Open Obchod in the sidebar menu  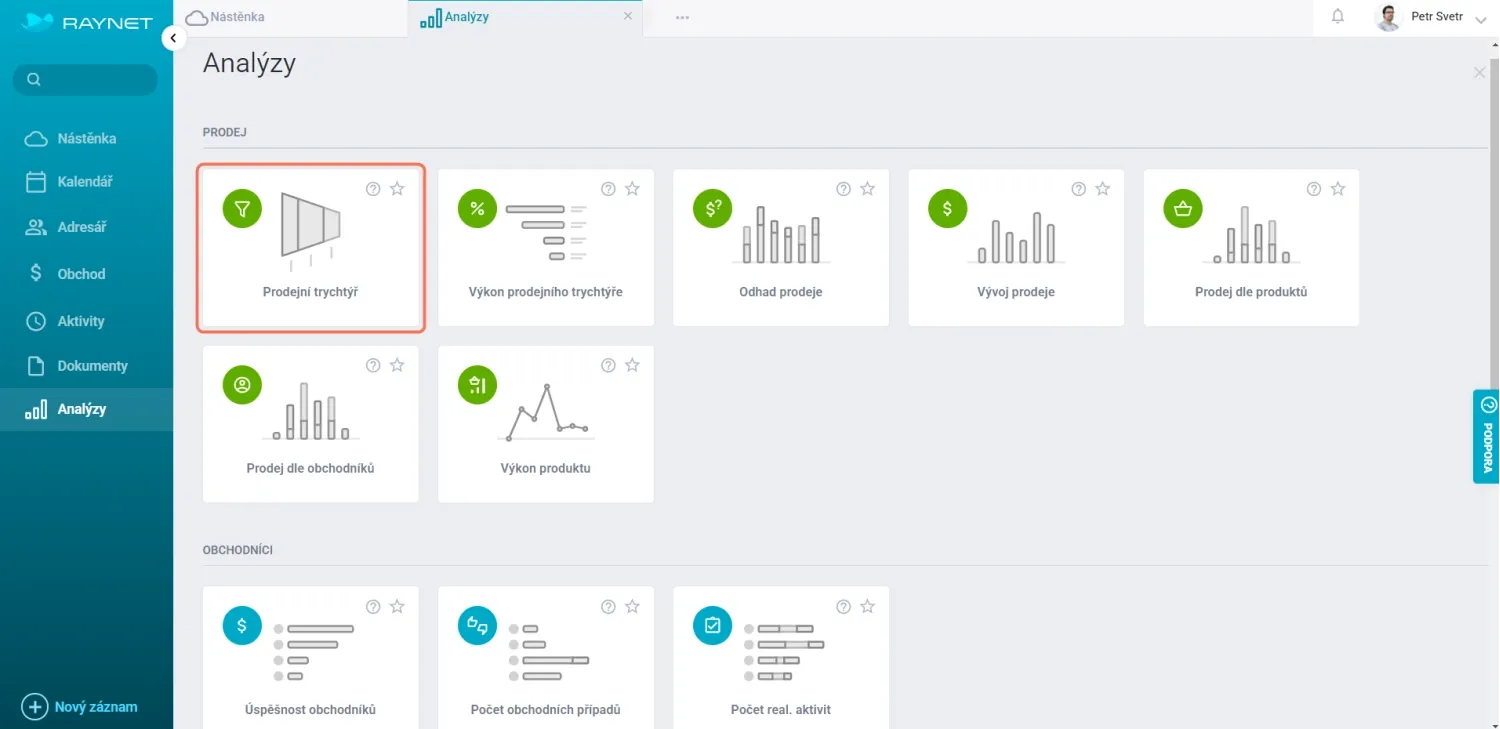[81, 274]
